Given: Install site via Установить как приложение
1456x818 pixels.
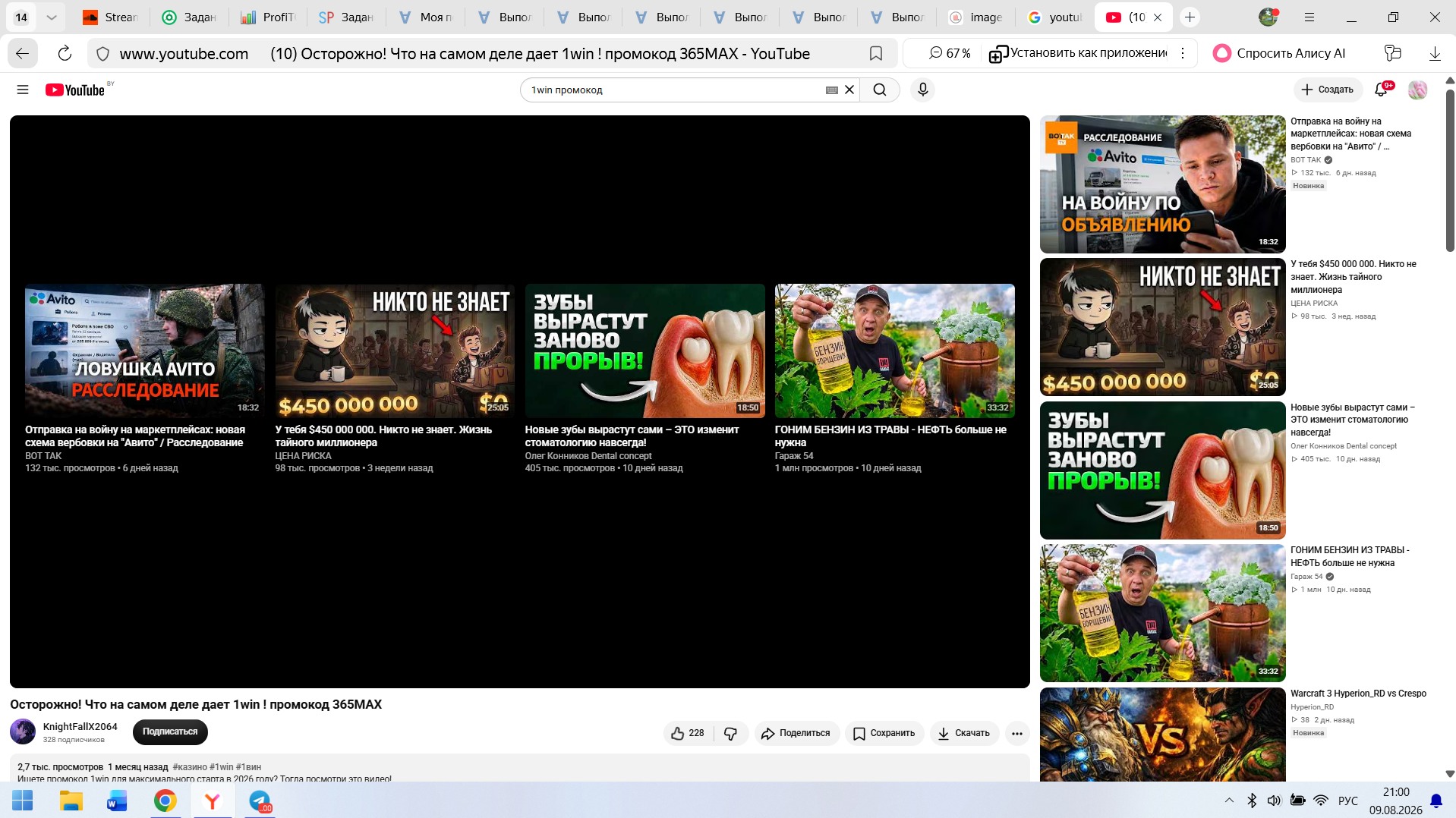Looking at the screenshot, I should click(1078, 53).
